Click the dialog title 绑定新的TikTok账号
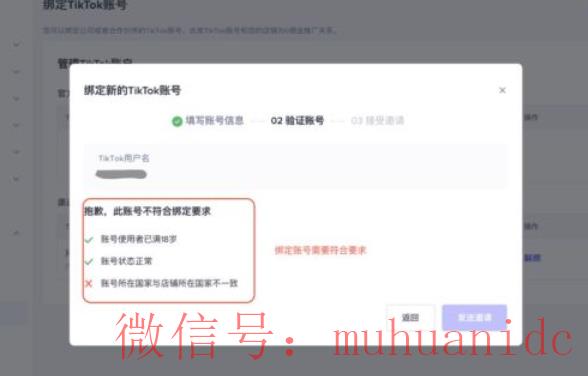Viewport: 588px width, 376px height. (x=132, y=90)
